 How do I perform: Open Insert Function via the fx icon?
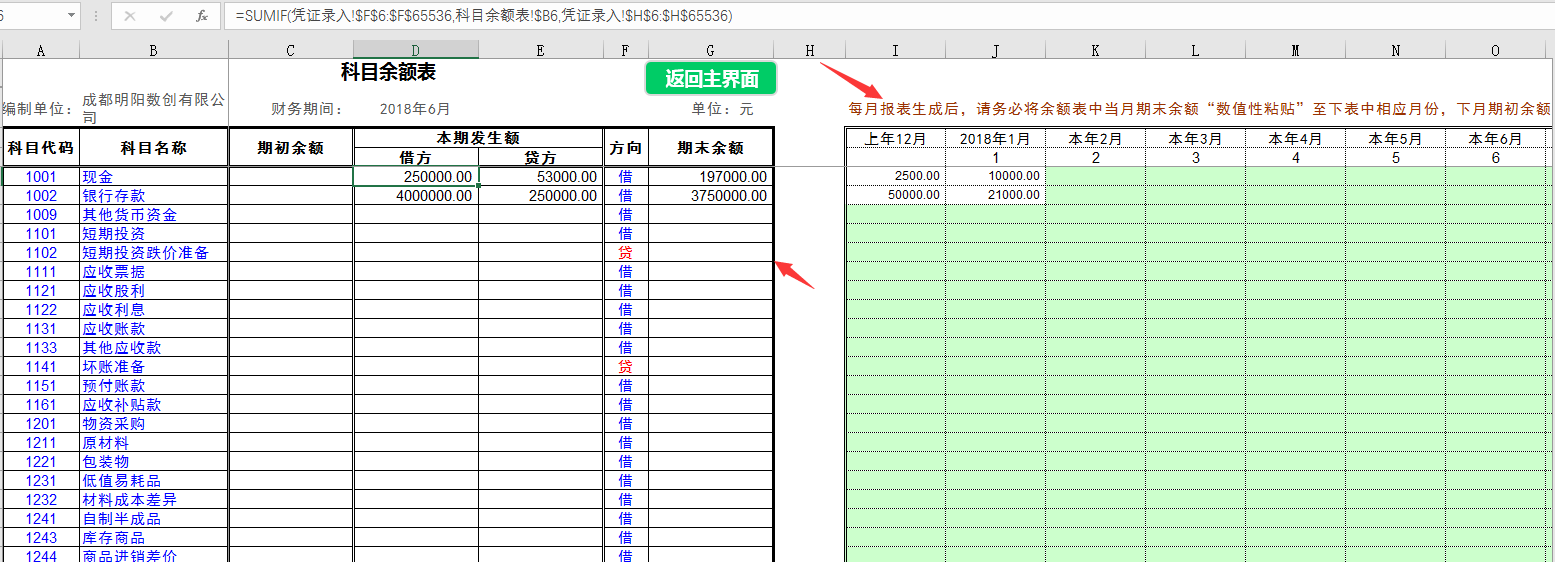coord(201,16)
